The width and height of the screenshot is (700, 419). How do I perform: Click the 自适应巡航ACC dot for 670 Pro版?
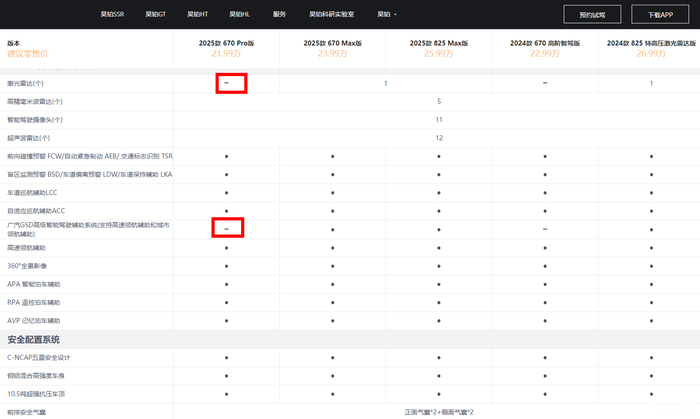tap(228, 211)
